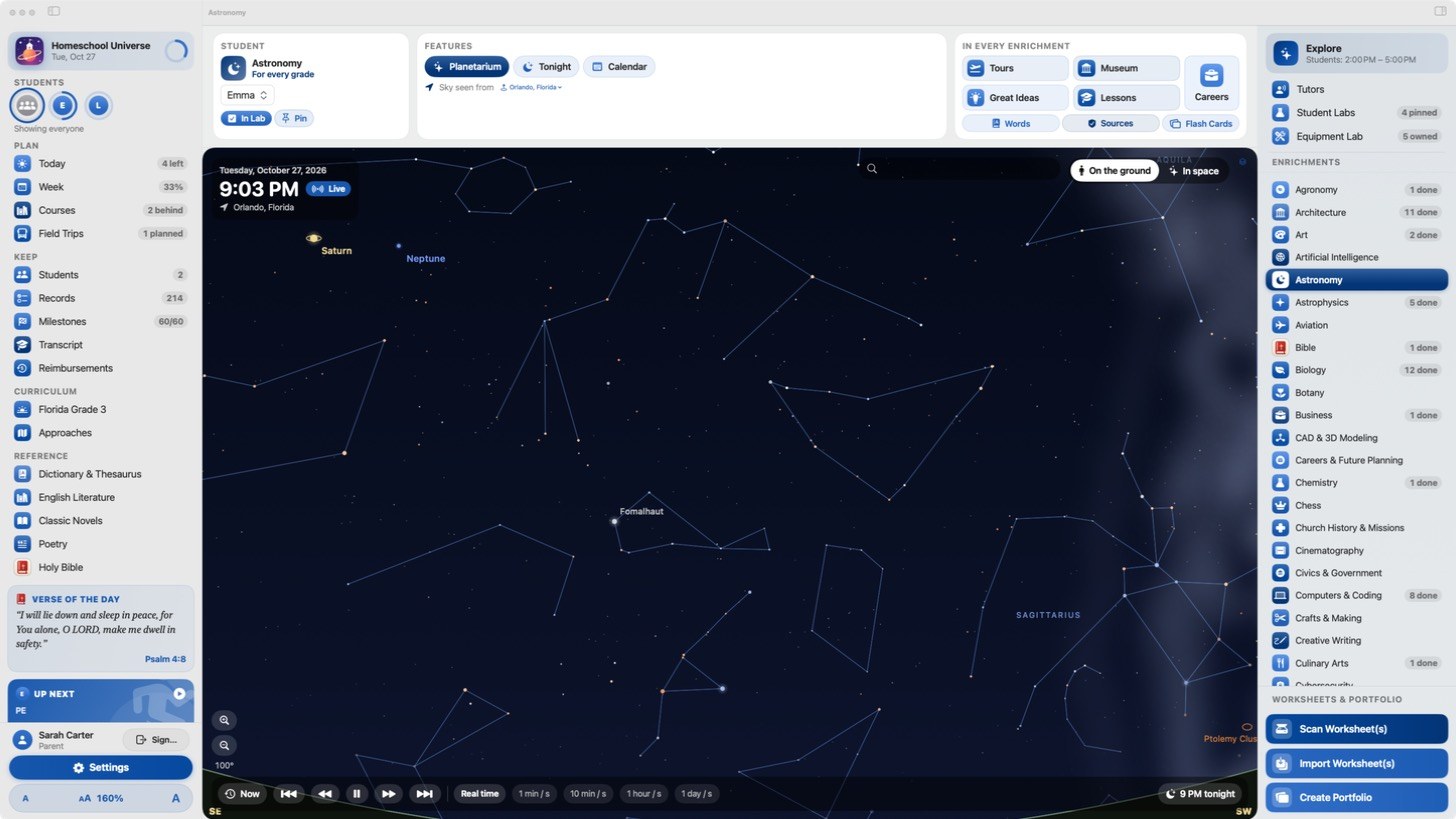Change the Orlando, Florida sky location dropdown

coord(531,88)
